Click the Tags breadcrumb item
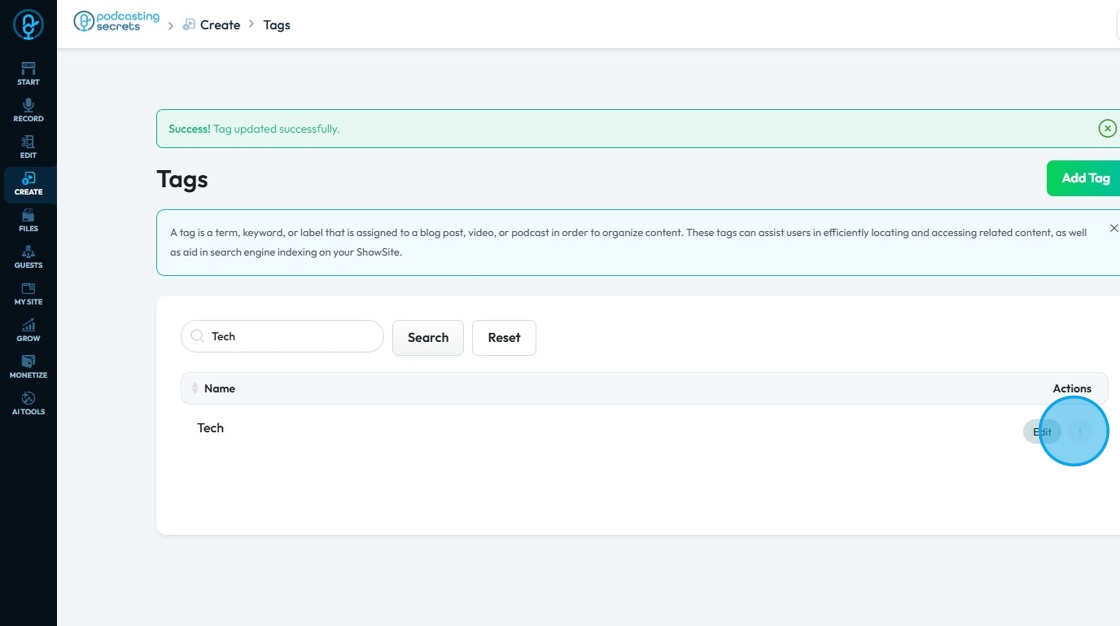 click(276, 25)
